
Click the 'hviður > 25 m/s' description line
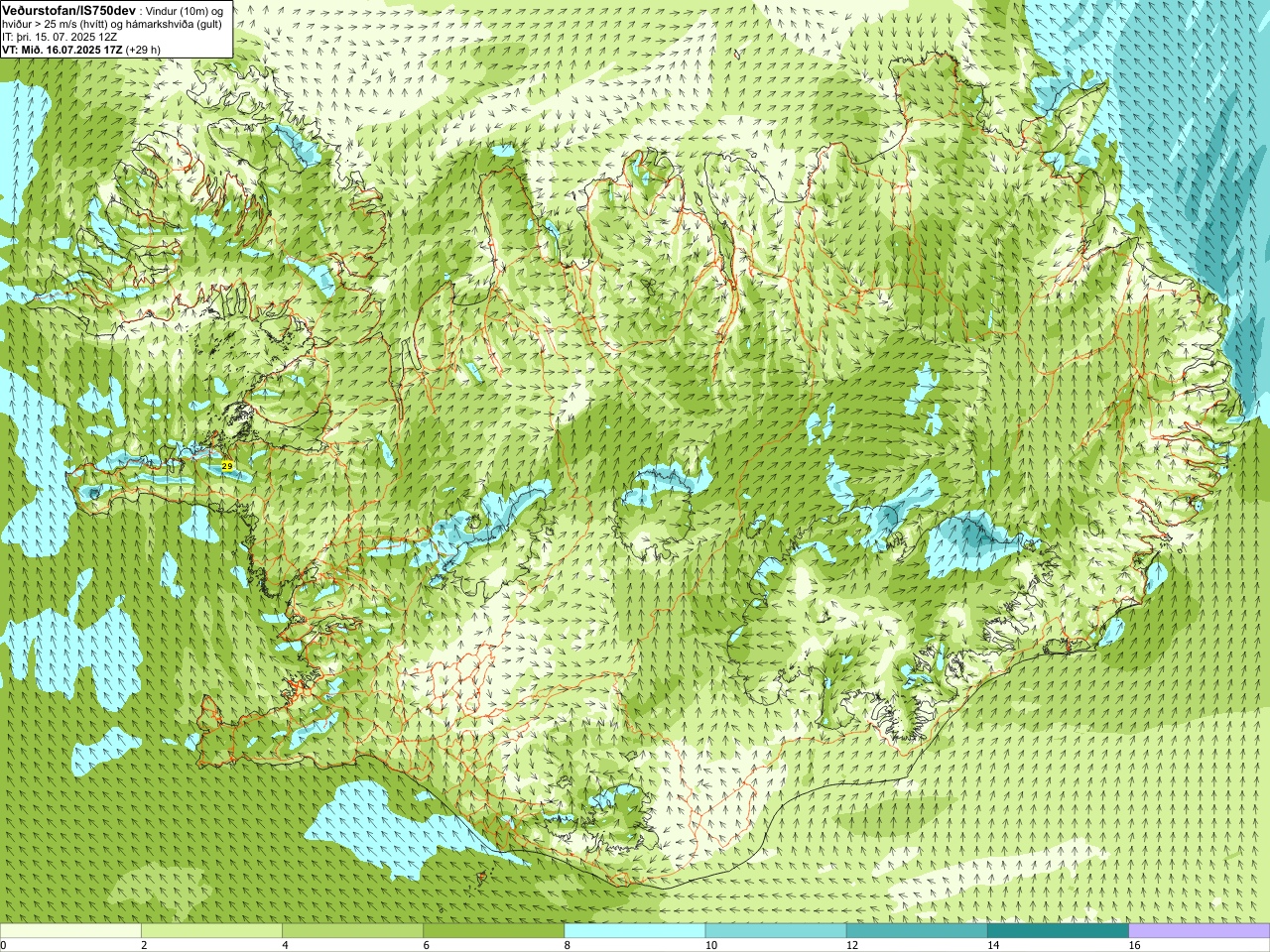click(112, 24)
